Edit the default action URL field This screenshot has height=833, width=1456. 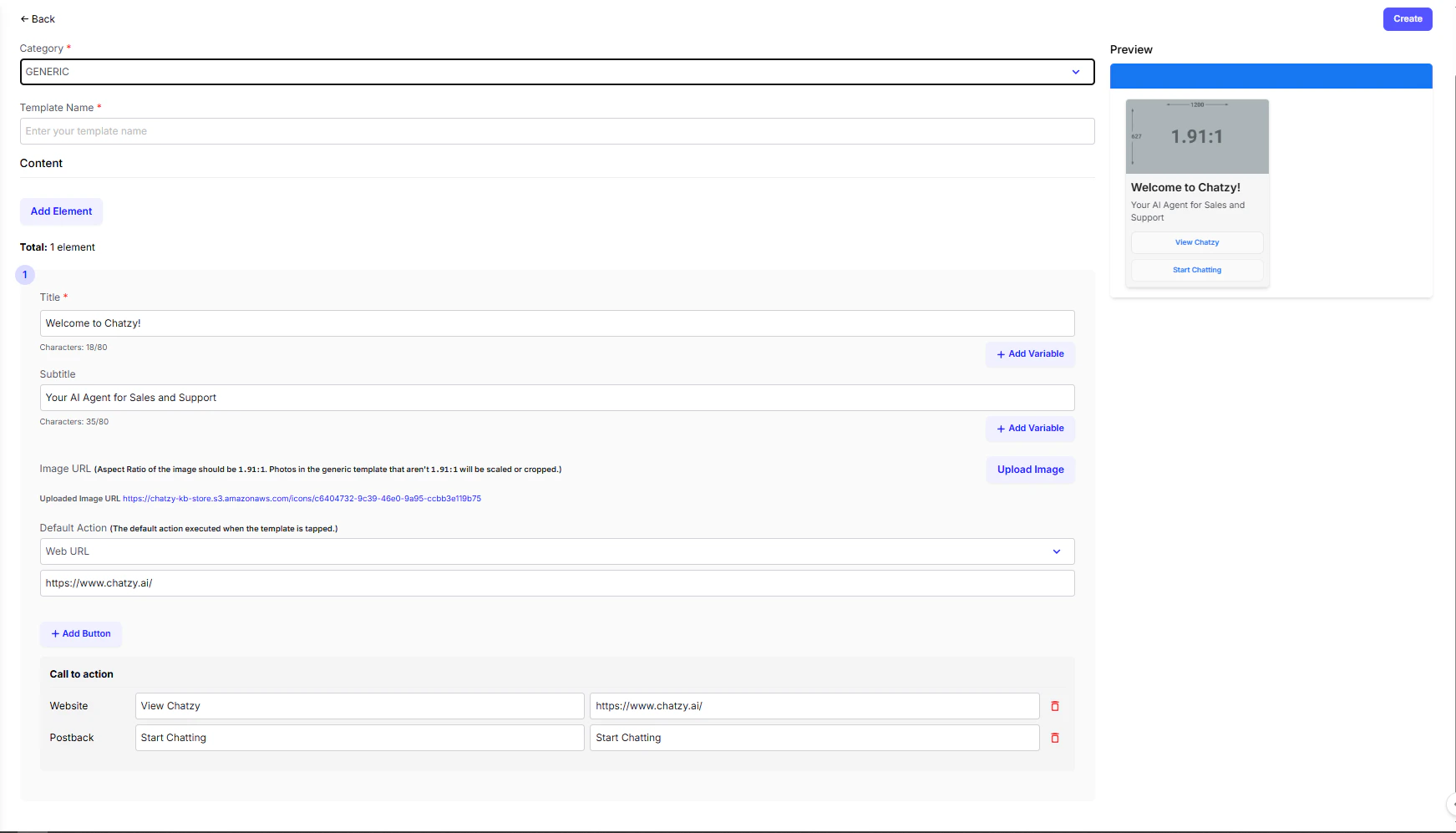click(557, 583)
